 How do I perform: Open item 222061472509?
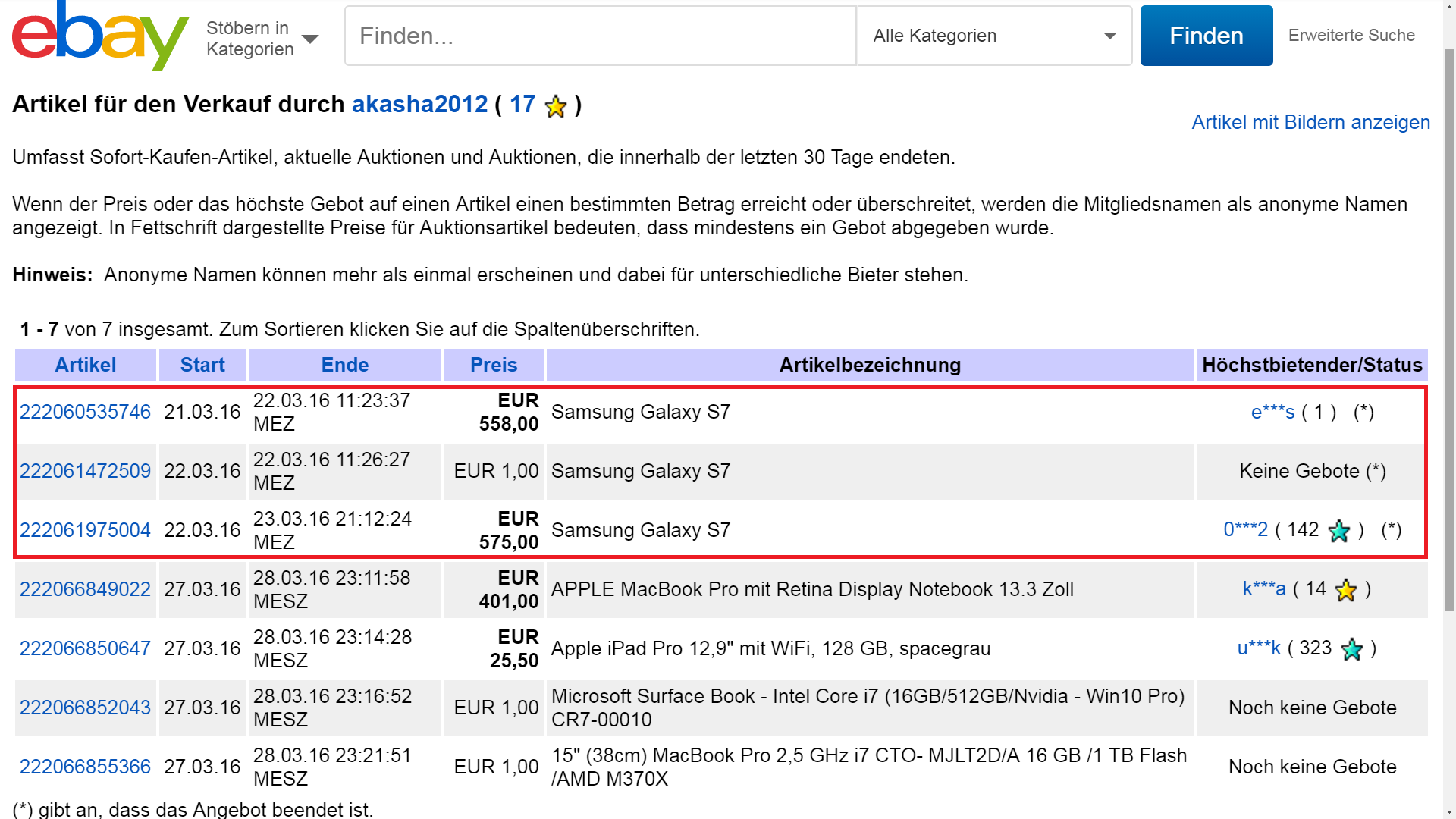coord(85,471)
